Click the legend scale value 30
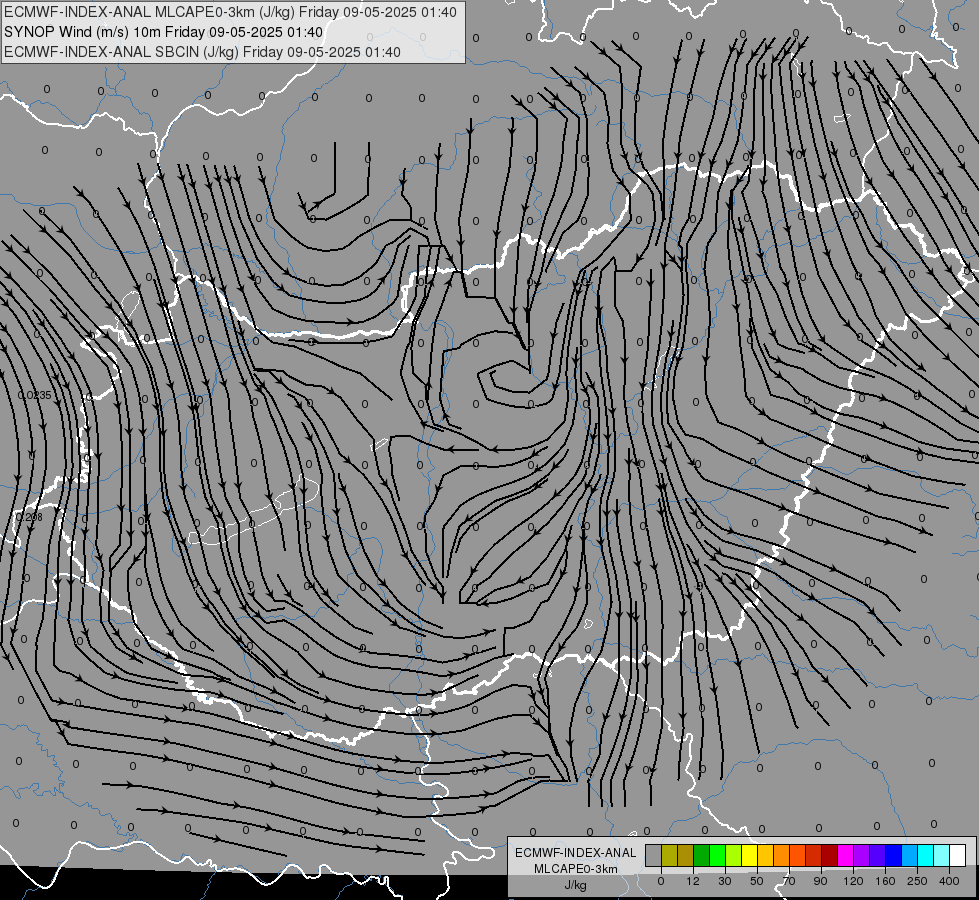 [725, 881]
